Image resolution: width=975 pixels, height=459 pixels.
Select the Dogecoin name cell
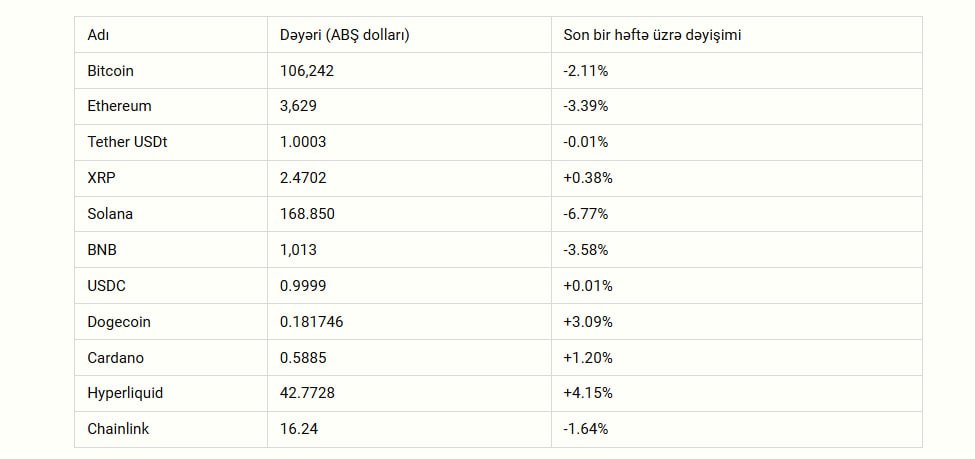pos(119,322)
